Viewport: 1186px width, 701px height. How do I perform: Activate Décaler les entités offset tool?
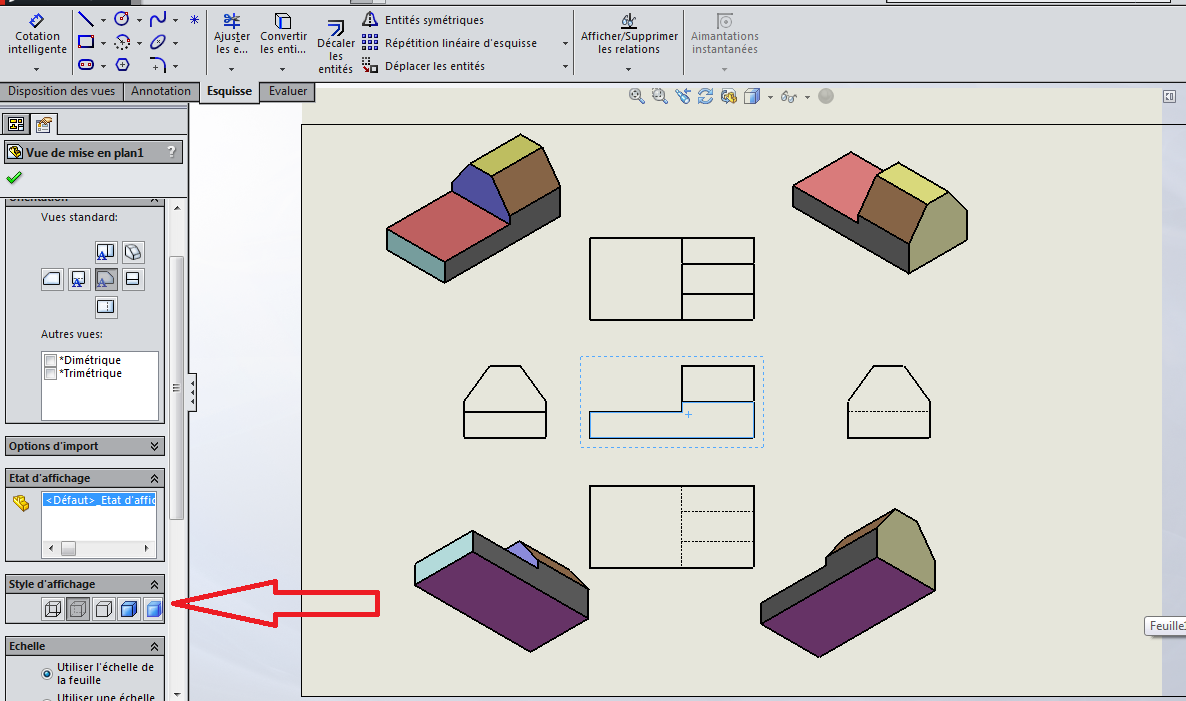335,48
